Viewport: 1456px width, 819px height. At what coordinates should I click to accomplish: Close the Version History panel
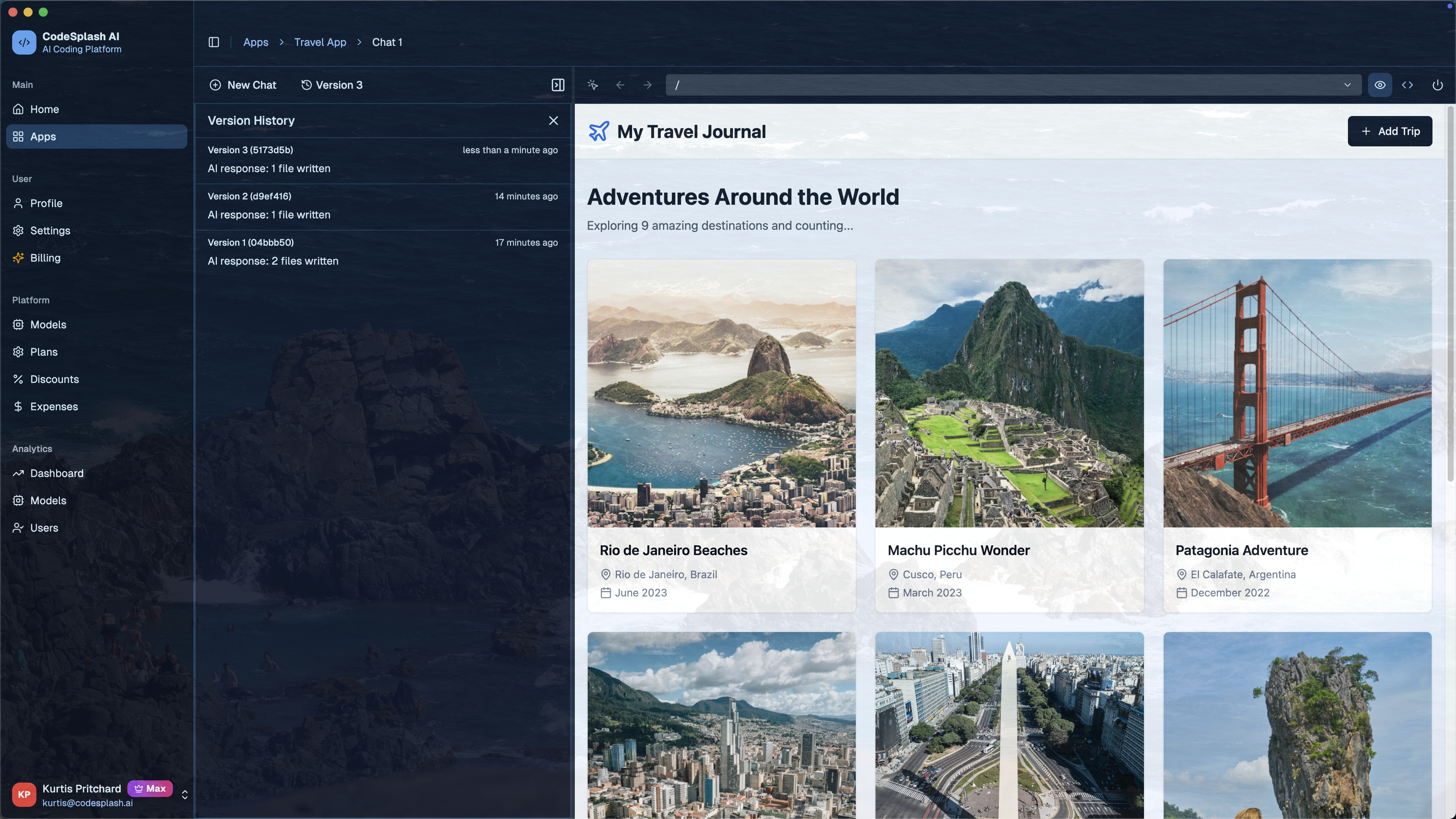pos(553,121)
